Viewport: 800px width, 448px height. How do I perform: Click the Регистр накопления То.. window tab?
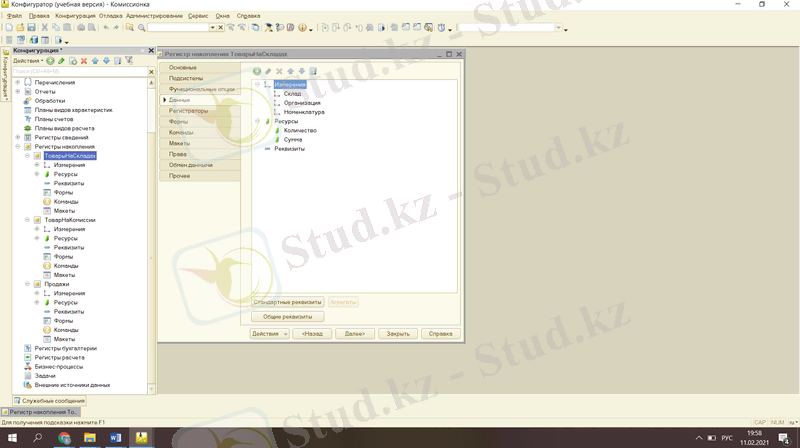(40, 412)
